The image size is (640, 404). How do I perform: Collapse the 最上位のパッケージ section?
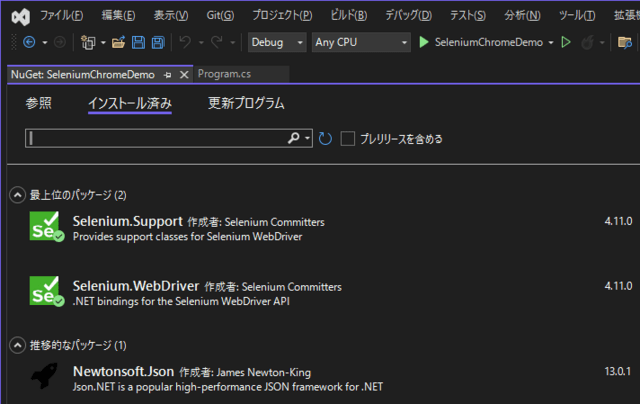17,194
